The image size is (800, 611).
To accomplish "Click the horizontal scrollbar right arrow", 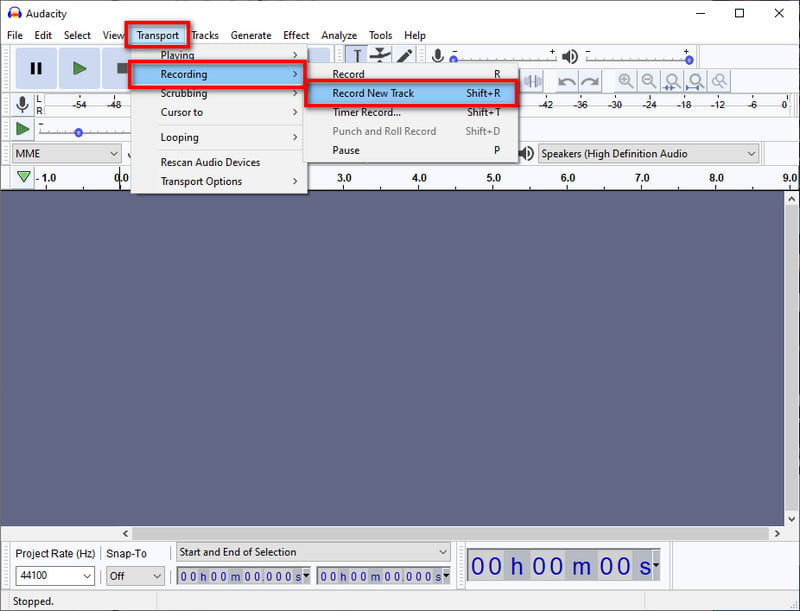I will point(777,533).
